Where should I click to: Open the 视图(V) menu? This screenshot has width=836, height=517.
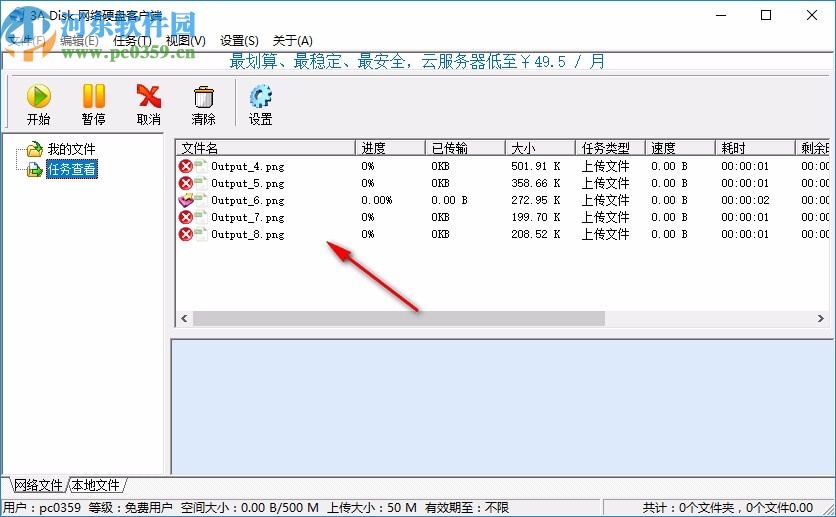pos(186,41)
